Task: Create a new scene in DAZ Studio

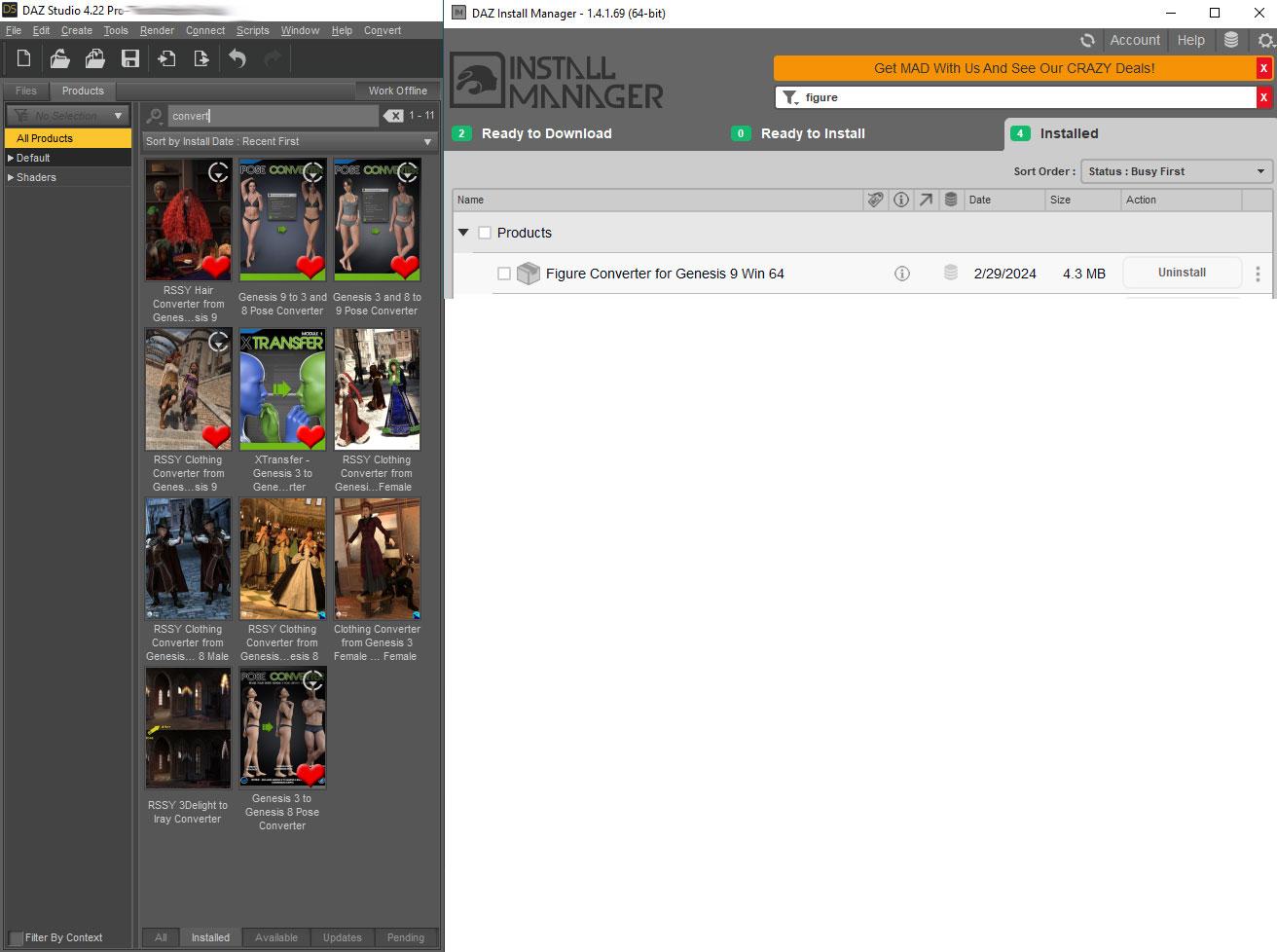Action: pyautogui.click(x=23, y=59)
